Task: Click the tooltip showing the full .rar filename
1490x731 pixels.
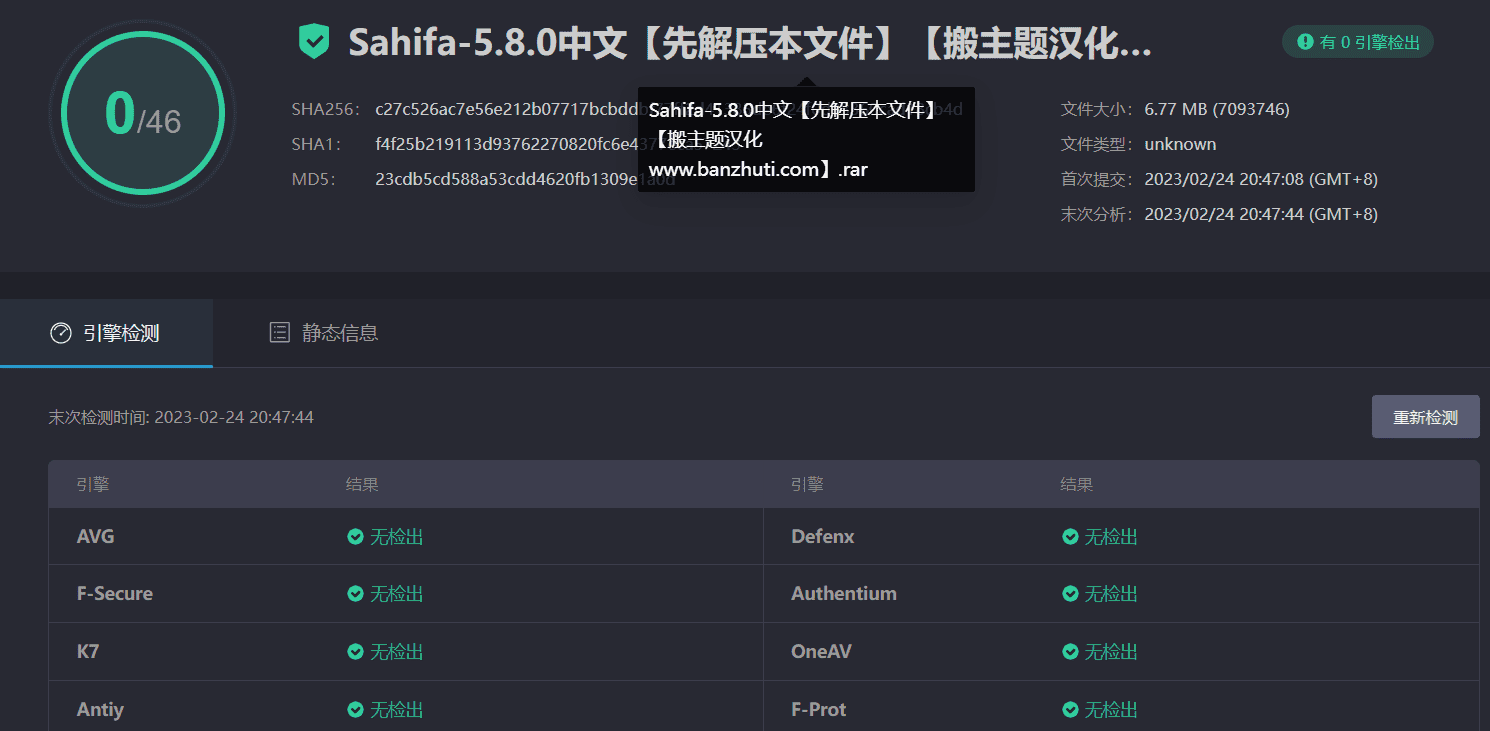Action: (x=806, y=140)
